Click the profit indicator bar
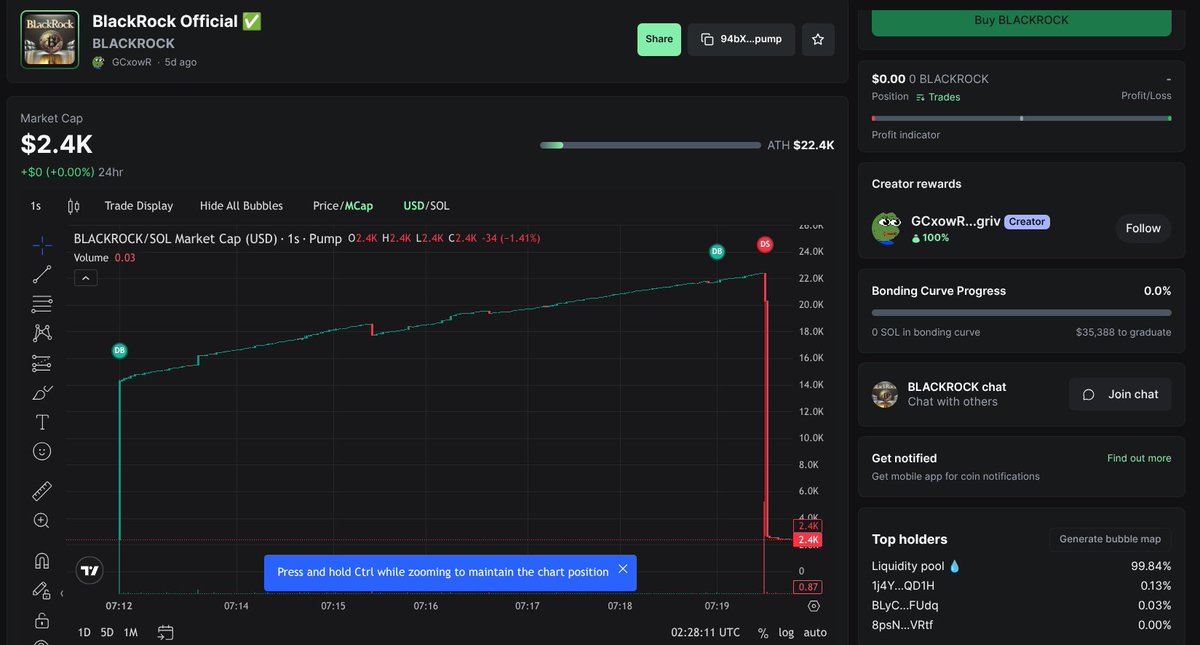The width and height of the screenshot is (1200, 645). pos(1021,118)
